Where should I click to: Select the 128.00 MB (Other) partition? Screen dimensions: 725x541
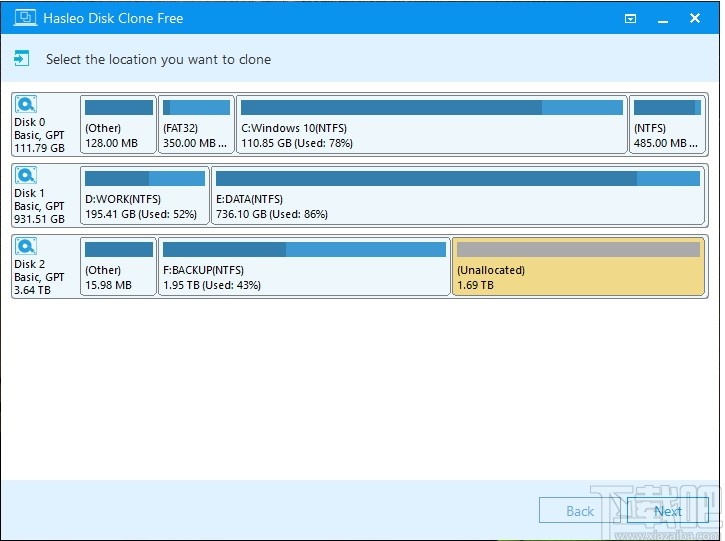[x=118, y=124]
